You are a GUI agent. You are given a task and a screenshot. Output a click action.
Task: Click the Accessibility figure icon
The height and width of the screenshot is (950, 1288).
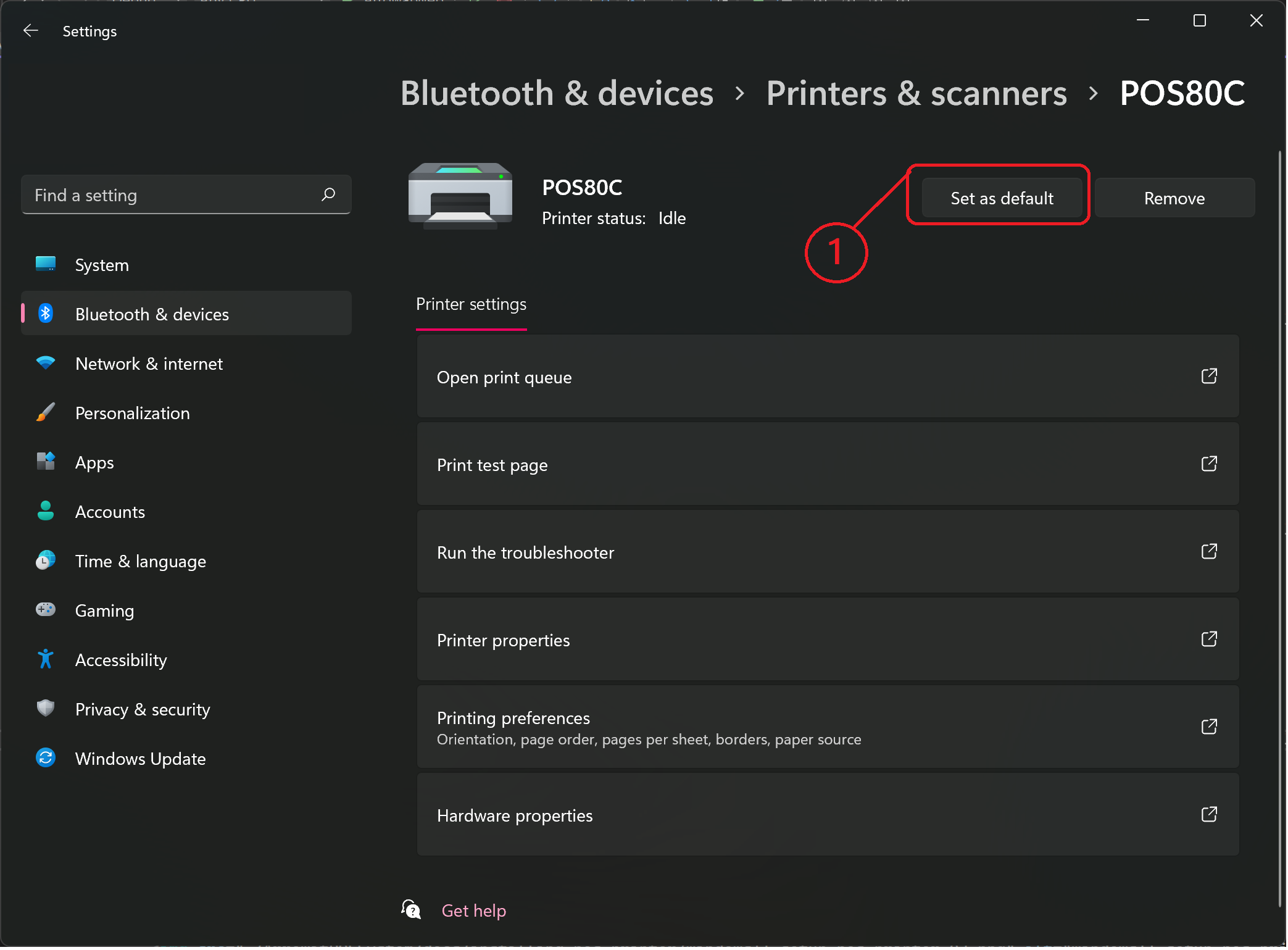(x=46, y=659)
